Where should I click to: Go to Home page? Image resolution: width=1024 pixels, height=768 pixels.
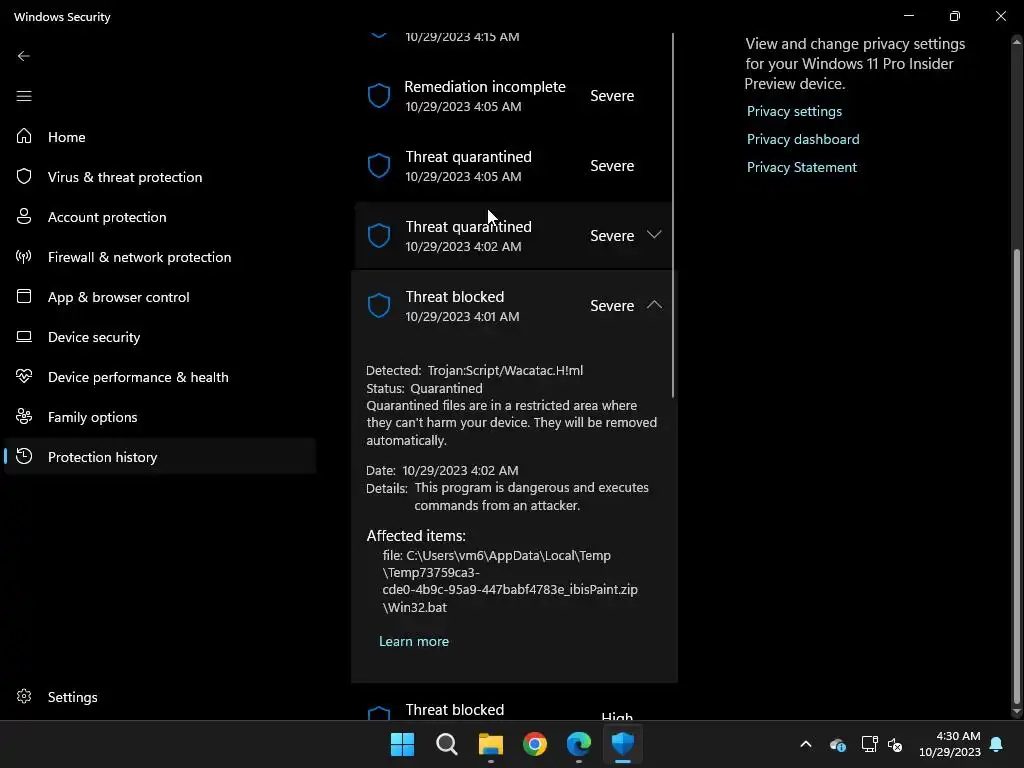[161, 136]
